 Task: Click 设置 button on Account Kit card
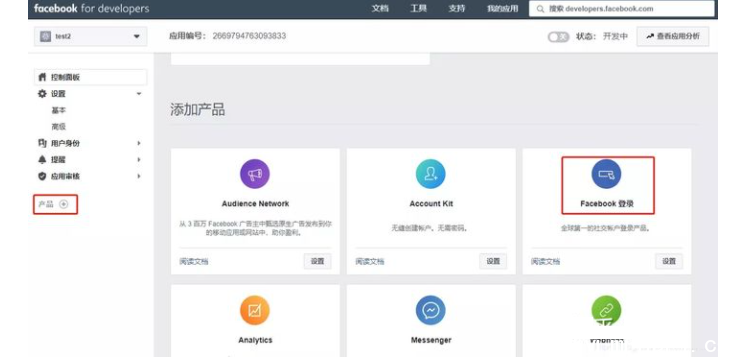493,261
